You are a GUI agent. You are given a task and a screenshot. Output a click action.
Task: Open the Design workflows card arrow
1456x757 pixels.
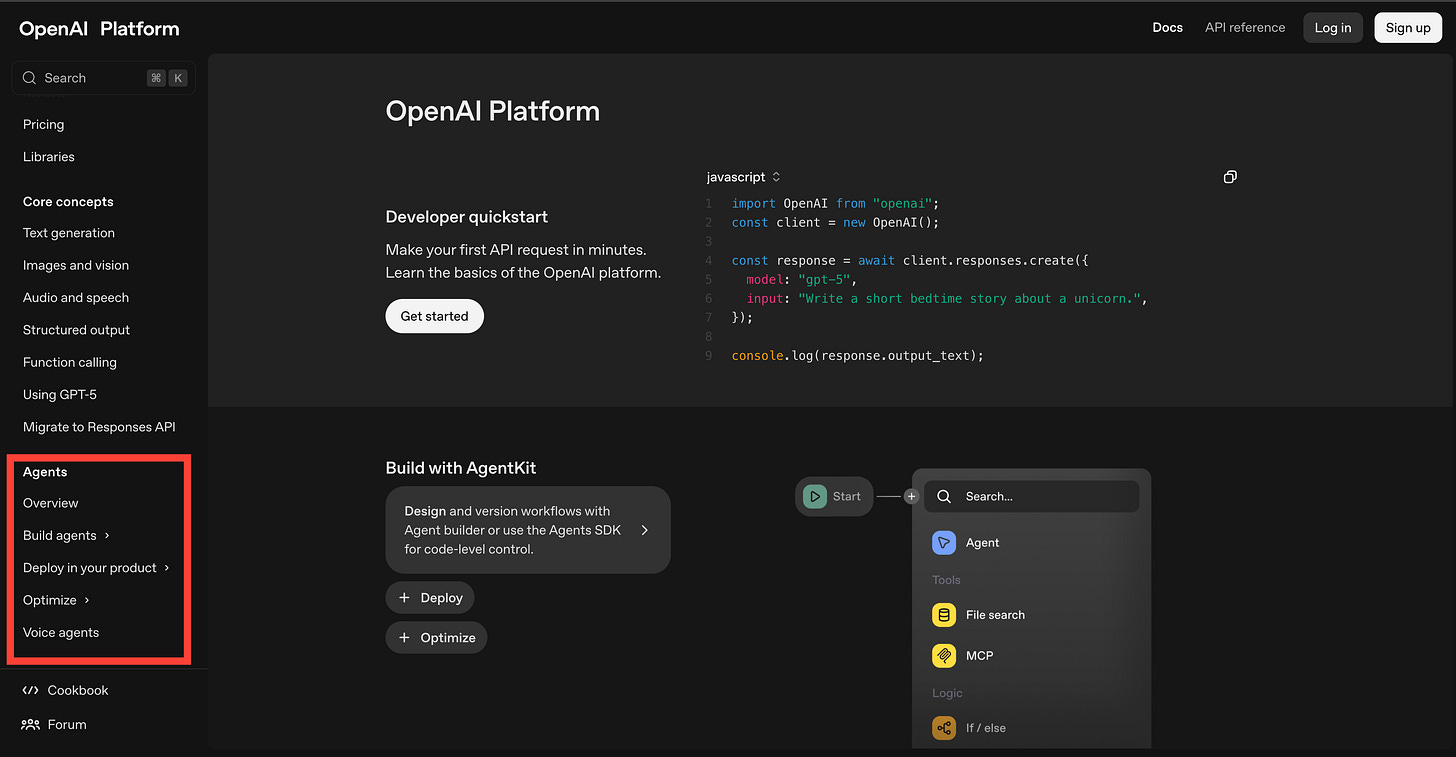point(644,530)
